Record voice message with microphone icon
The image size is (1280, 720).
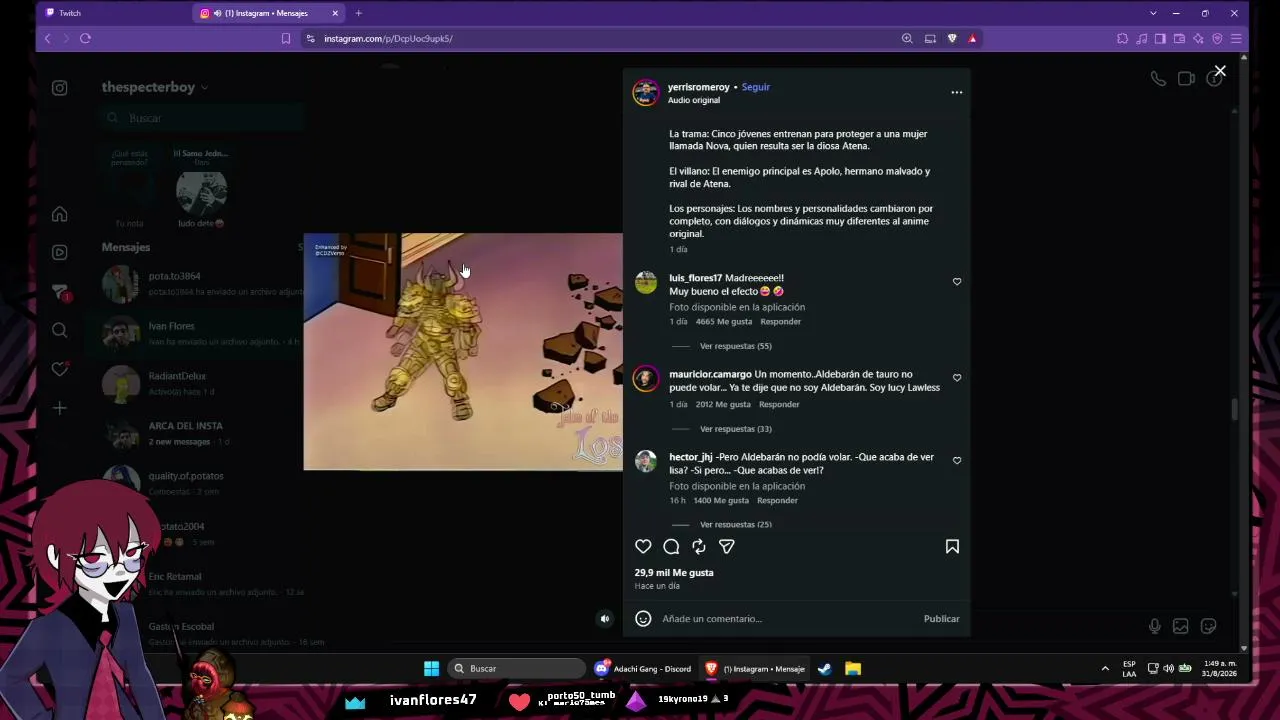(x=1155, y=626)
